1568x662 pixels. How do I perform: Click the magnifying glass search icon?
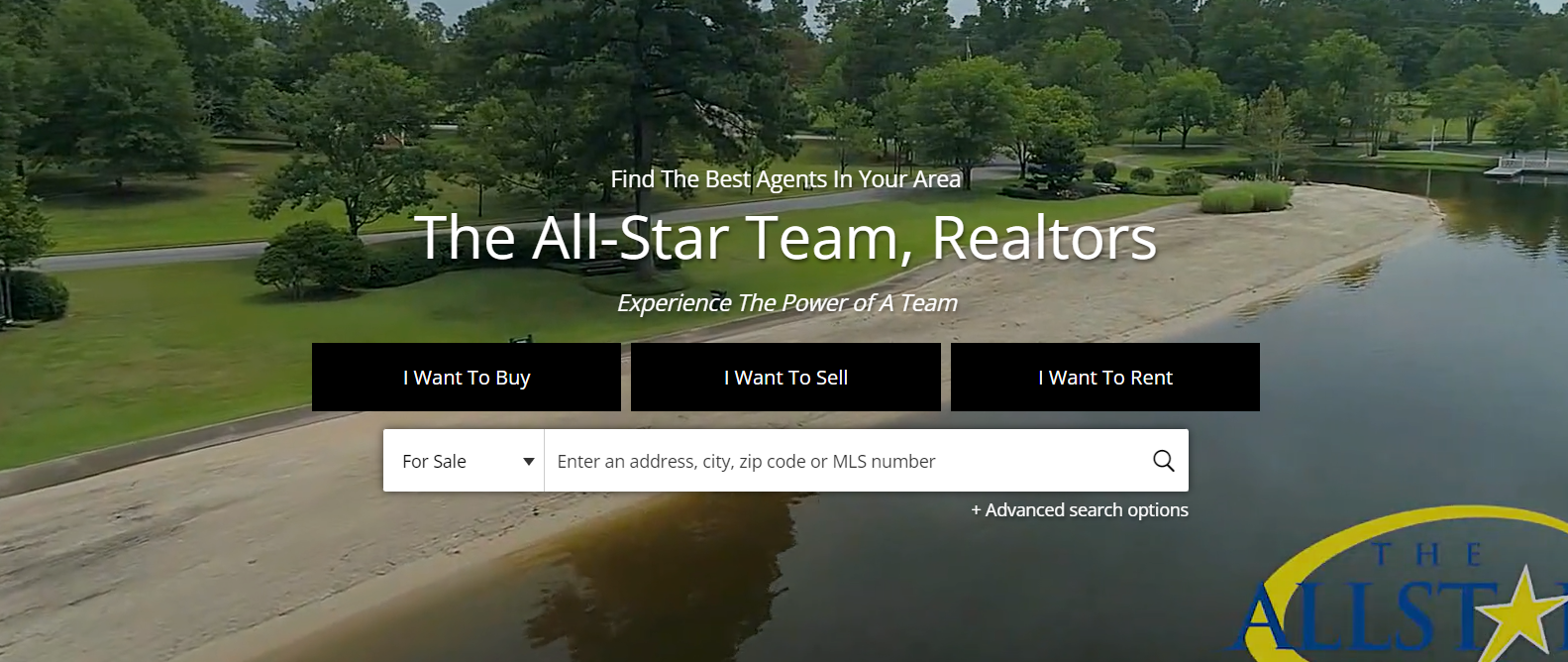pyautogui.click(x=1163, y=461)
